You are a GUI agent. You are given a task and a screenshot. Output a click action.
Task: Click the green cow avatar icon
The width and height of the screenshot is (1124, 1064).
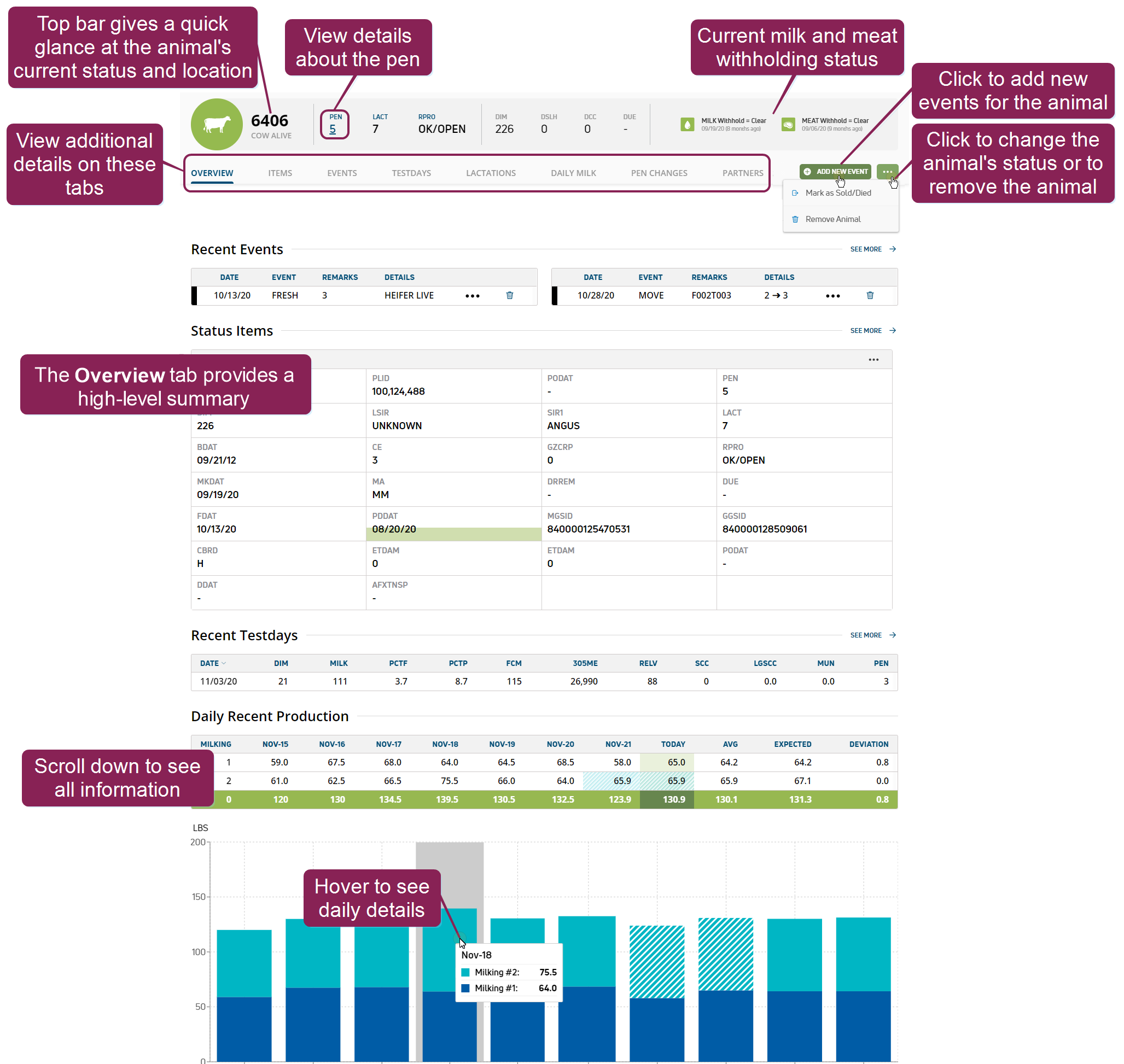[x=217, y=124]
